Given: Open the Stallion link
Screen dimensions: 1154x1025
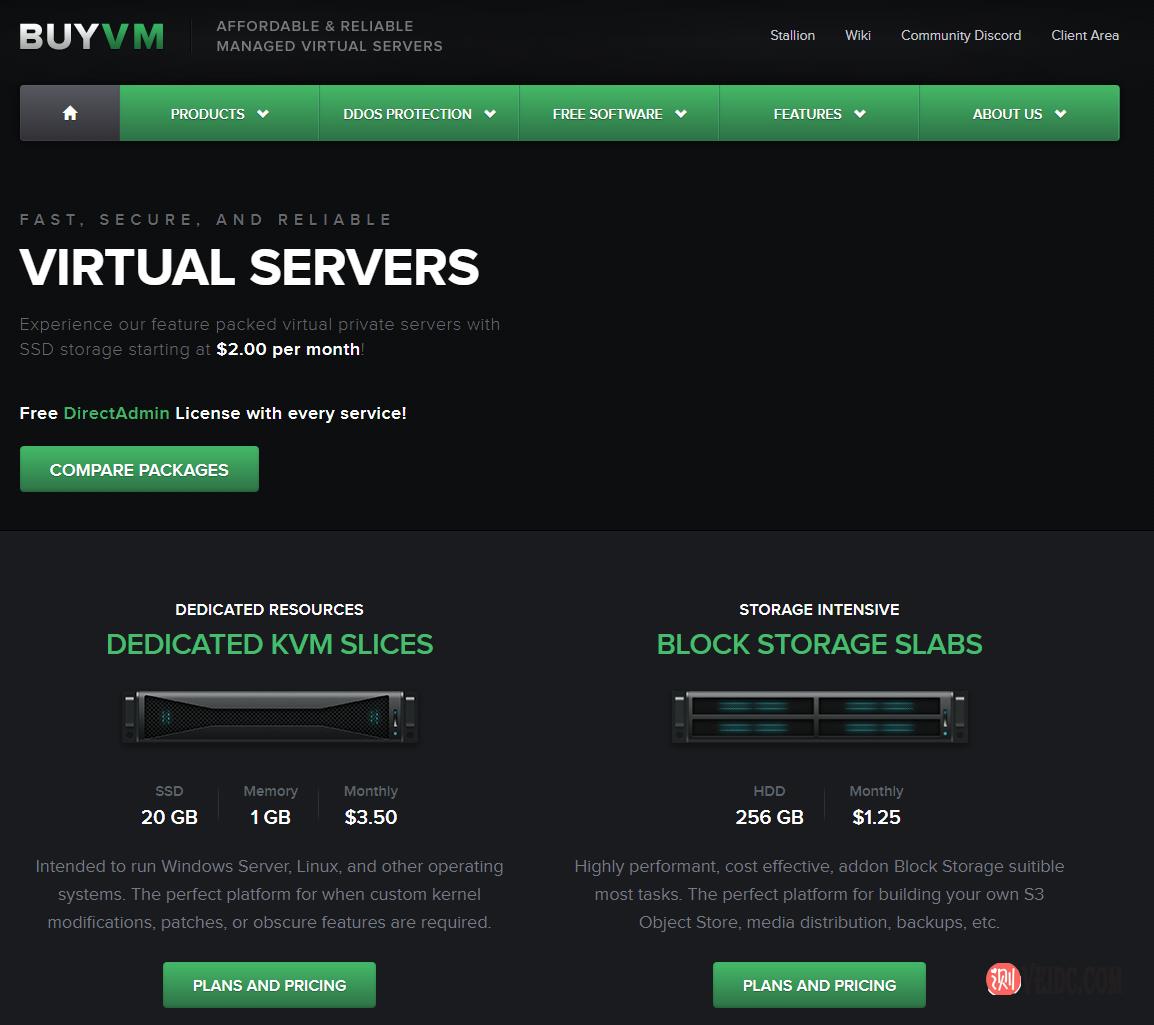Looking at the screenshot, I should (x=792, y=35).
